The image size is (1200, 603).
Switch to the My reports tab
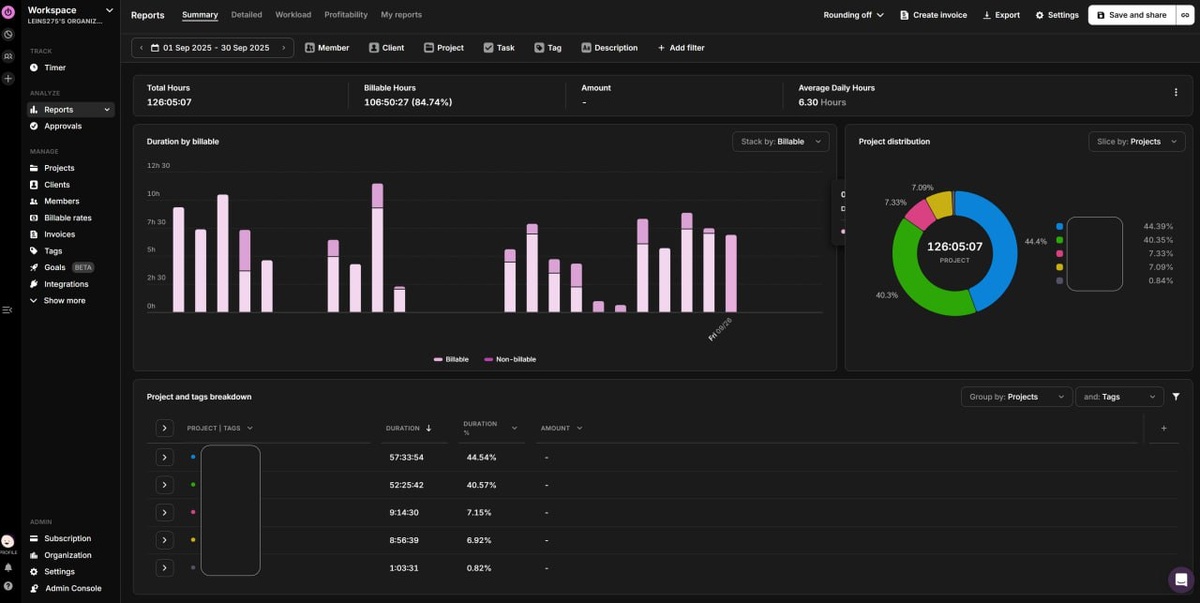click(x=401, y=15)
